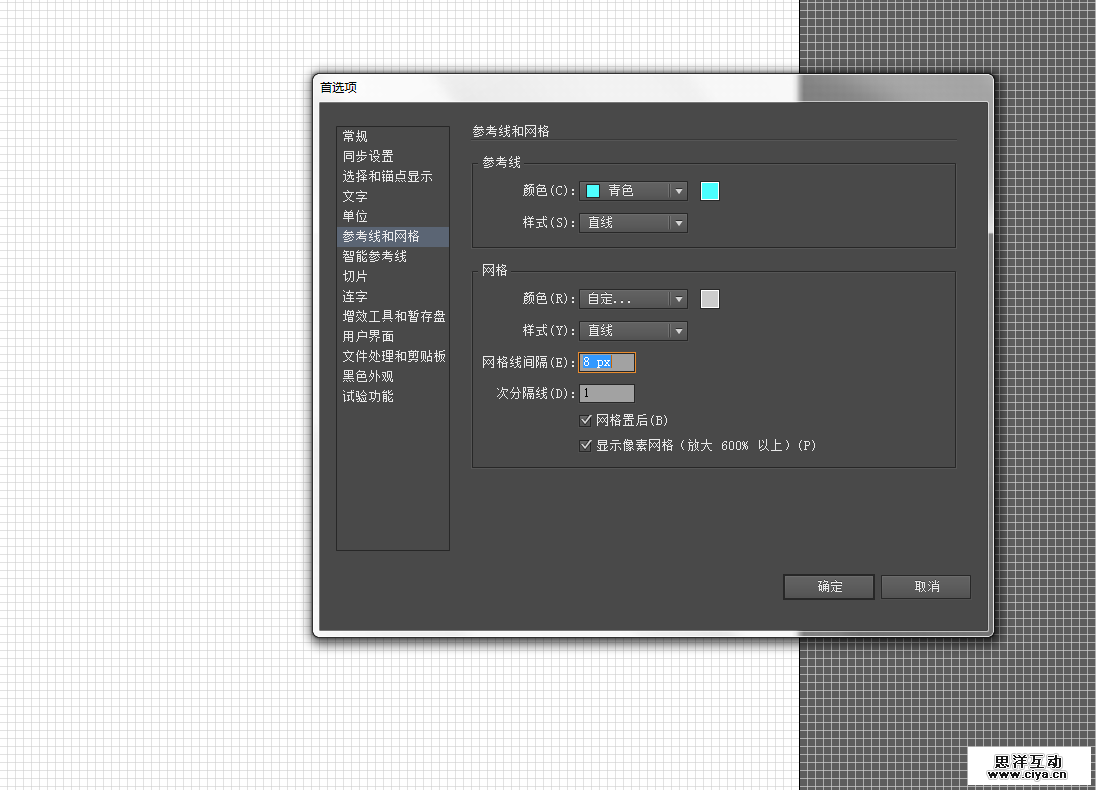The height and width of the screenshot is (790, 1096).
Task: Open 用户界面 preferences
Action: [x=368, y=336]
